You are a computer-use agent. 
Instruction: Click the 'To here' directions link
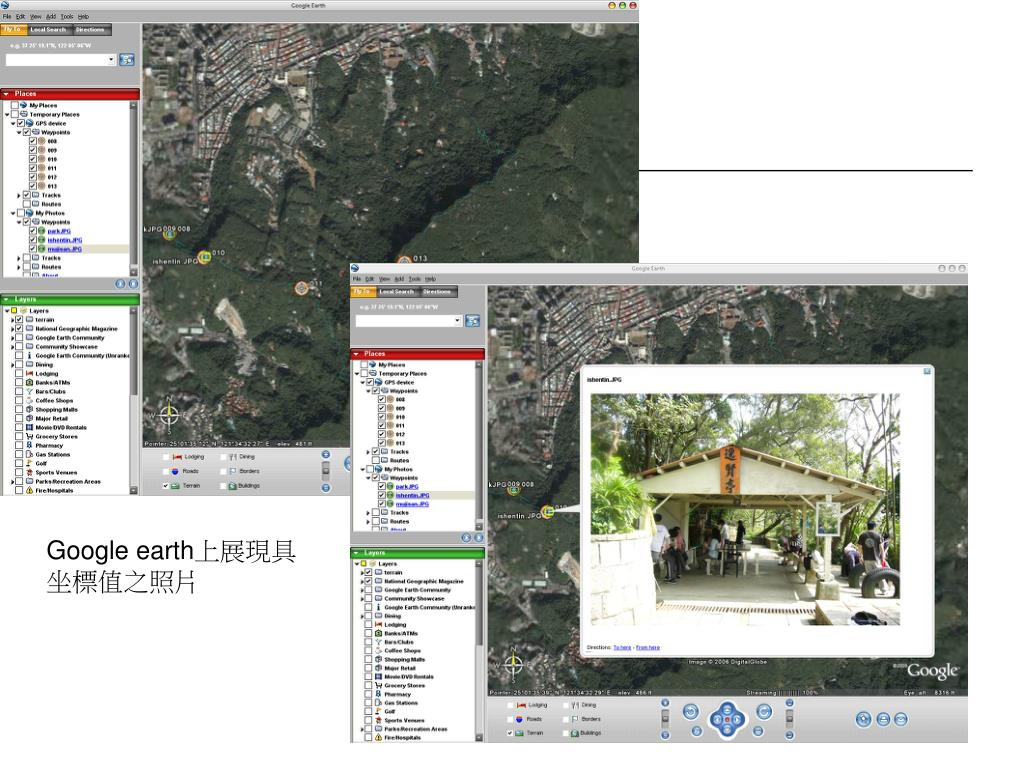click(x=622, y=648)
